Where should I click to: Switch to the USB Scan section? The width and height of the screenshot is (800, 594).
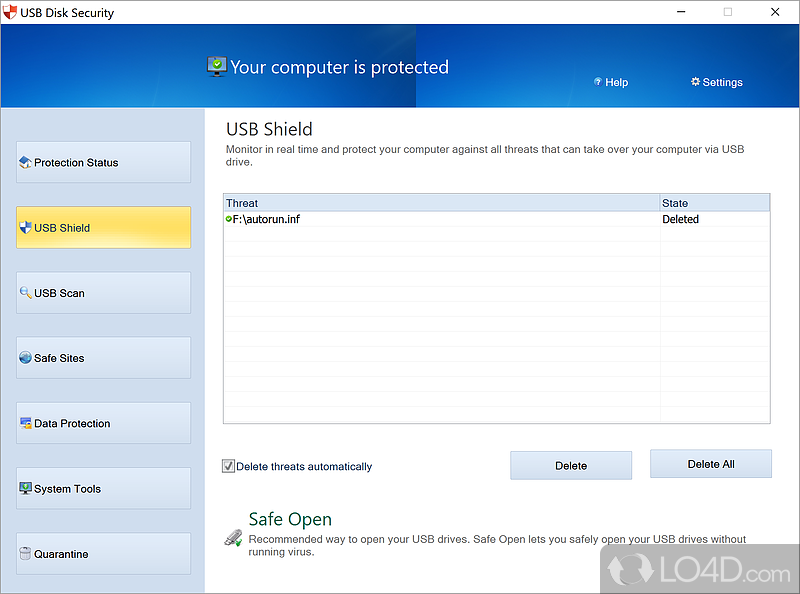point(104,293)
